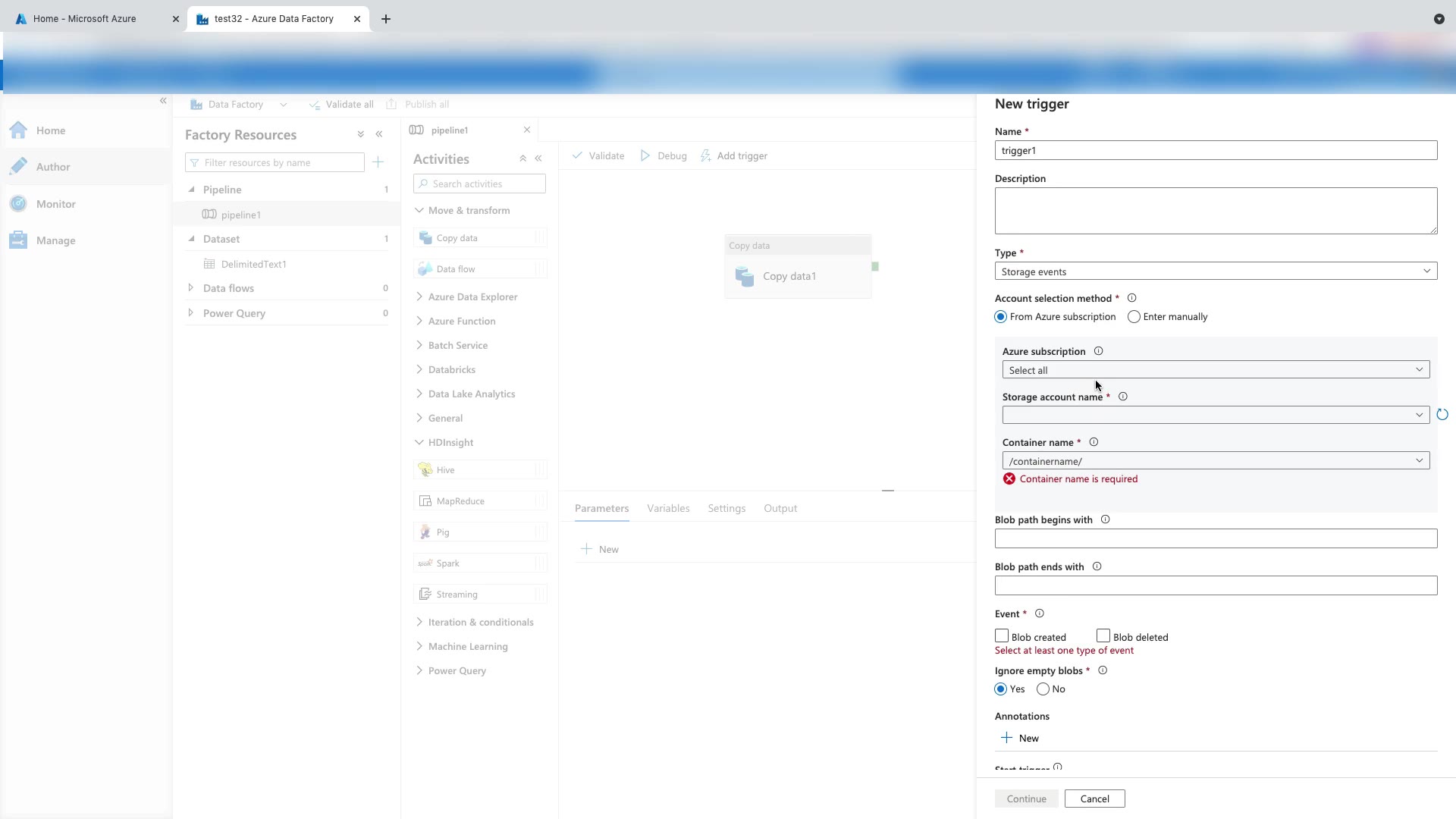Open the trigger Type dropdown
1456x819 pixels.
point(1216,271)
